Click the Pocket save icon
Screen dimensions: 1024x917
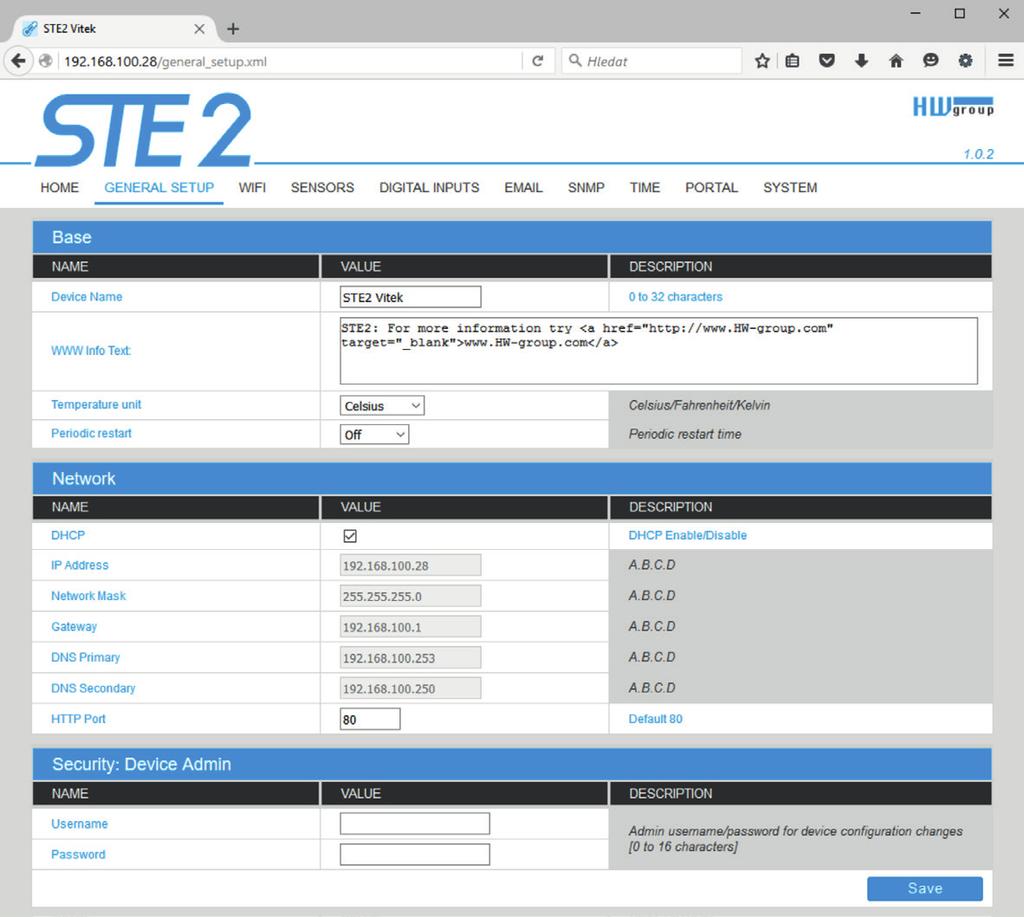pyautogui.click(x=827, y=61)
